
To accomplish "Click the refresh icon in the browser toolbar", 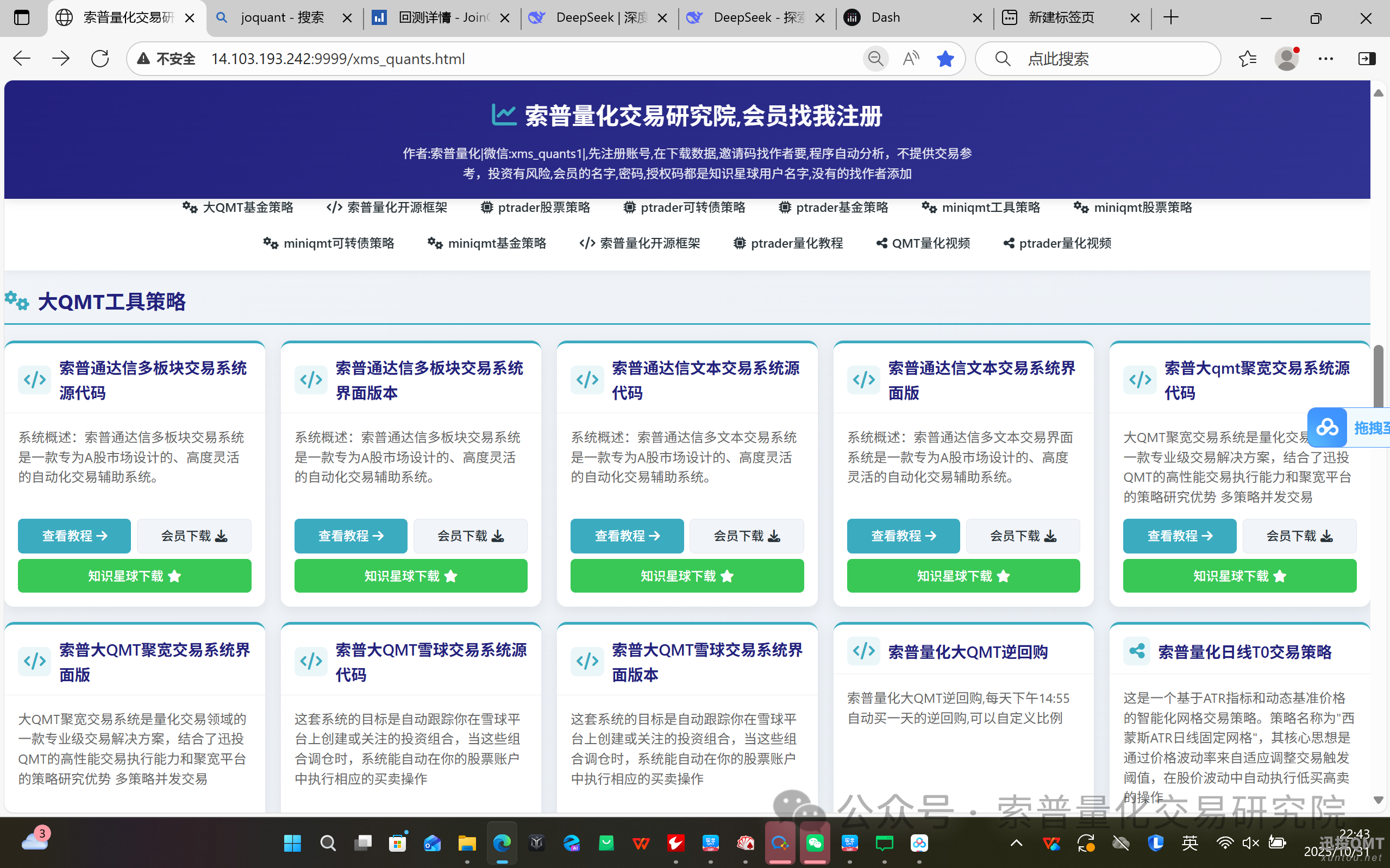I will click(99, 58).
